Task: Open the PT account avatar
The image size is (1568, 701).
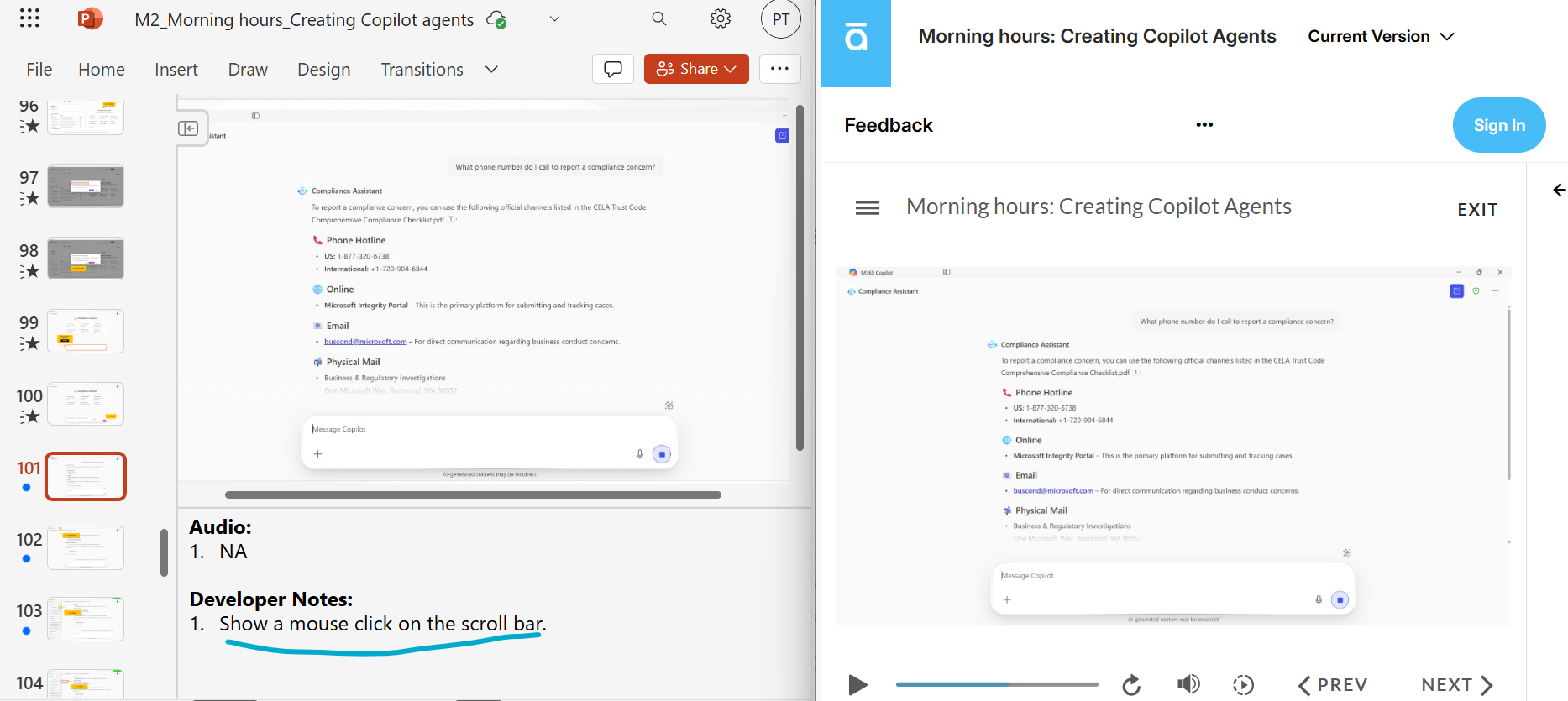Action: 781,19
